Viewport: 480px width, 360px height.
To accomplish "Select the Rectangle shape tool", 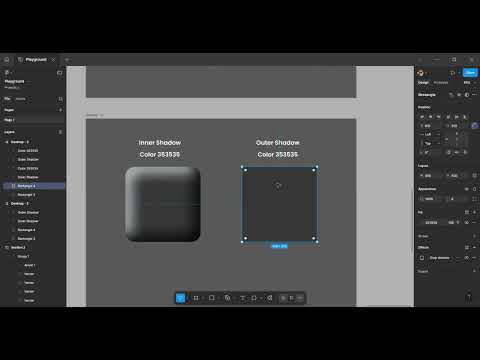I will coord(212,298).
